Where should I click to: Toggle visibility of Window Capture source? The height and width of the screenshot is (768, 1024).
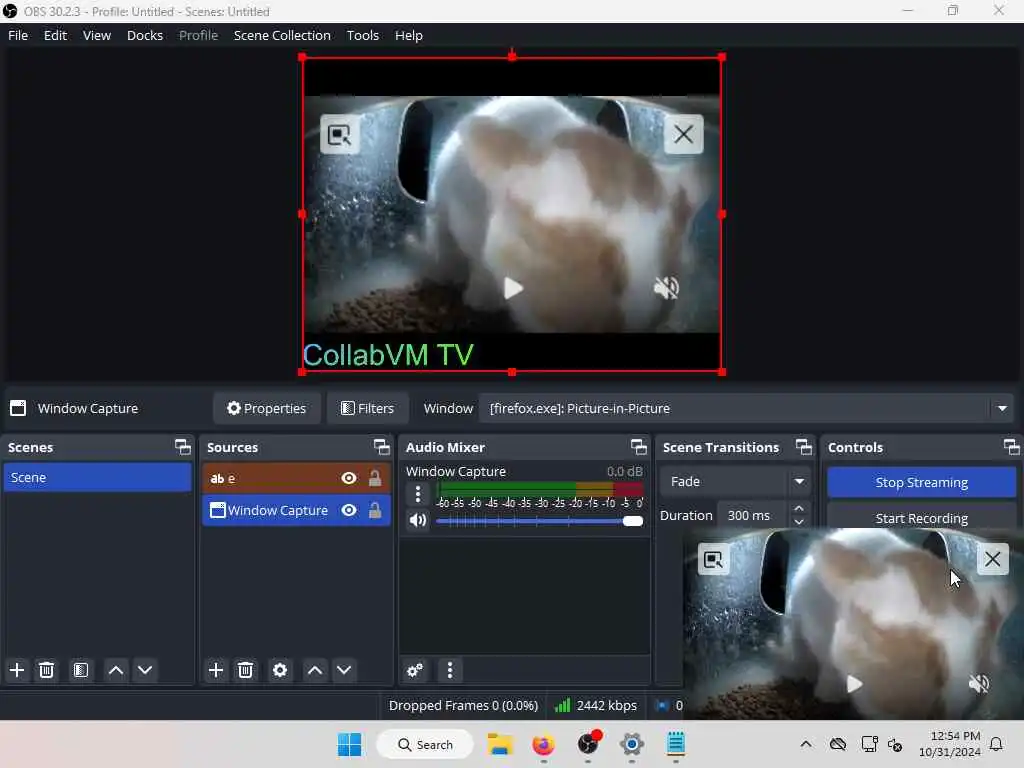349,510
